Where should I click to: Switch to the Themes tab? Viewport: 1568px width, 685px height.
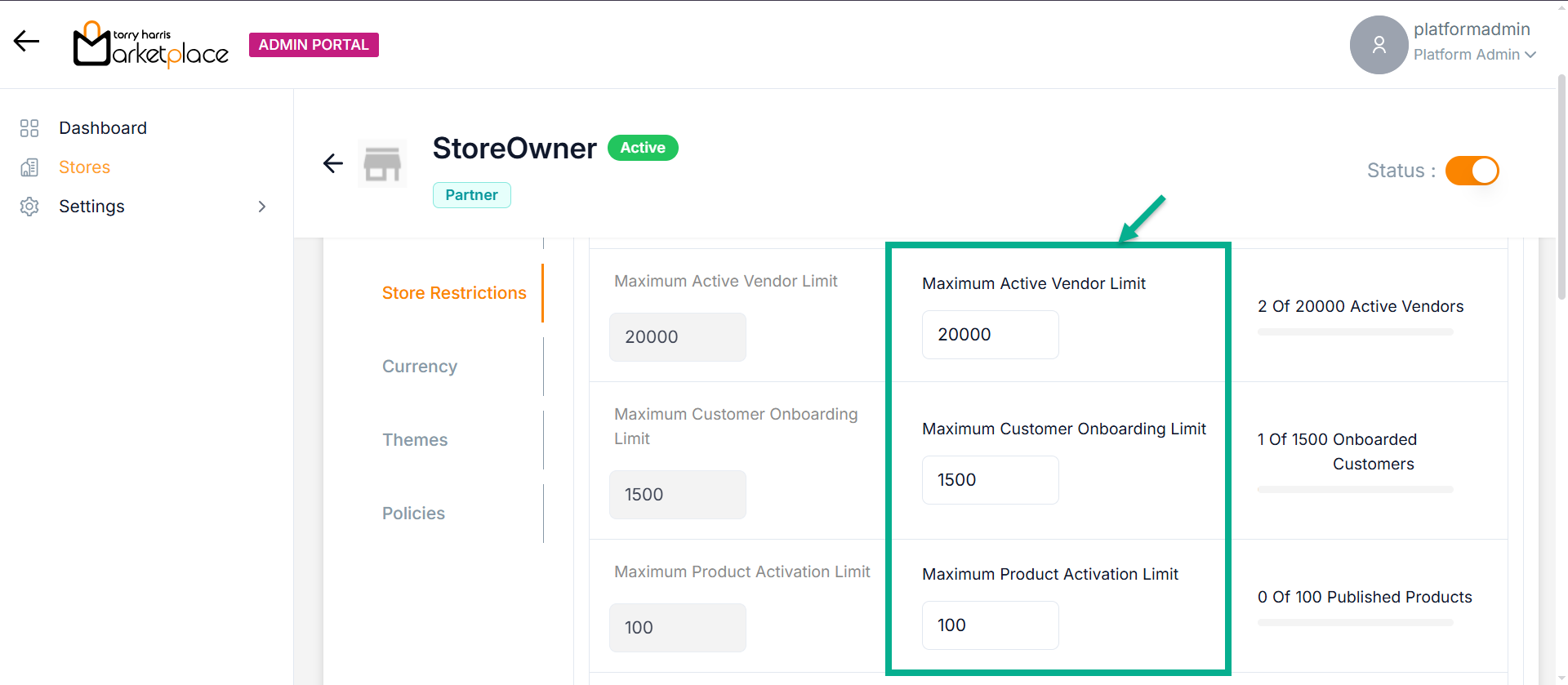(415, 440)
